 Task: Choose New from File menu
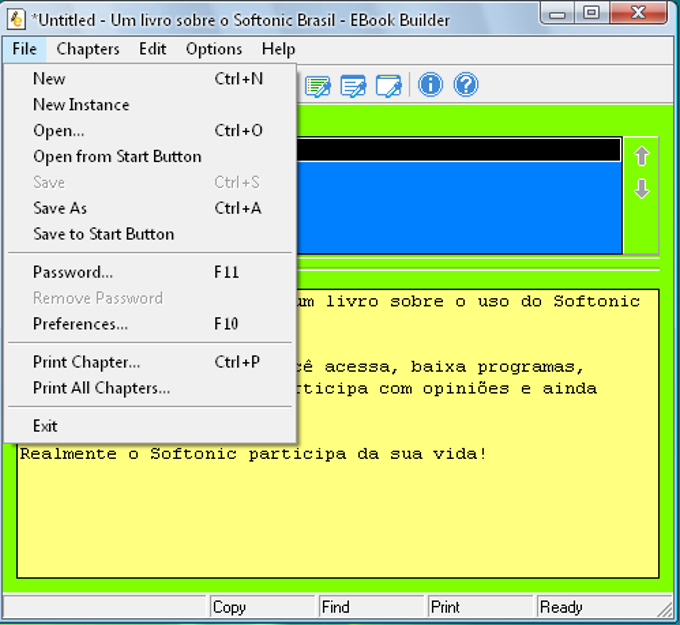pos(150,79)
